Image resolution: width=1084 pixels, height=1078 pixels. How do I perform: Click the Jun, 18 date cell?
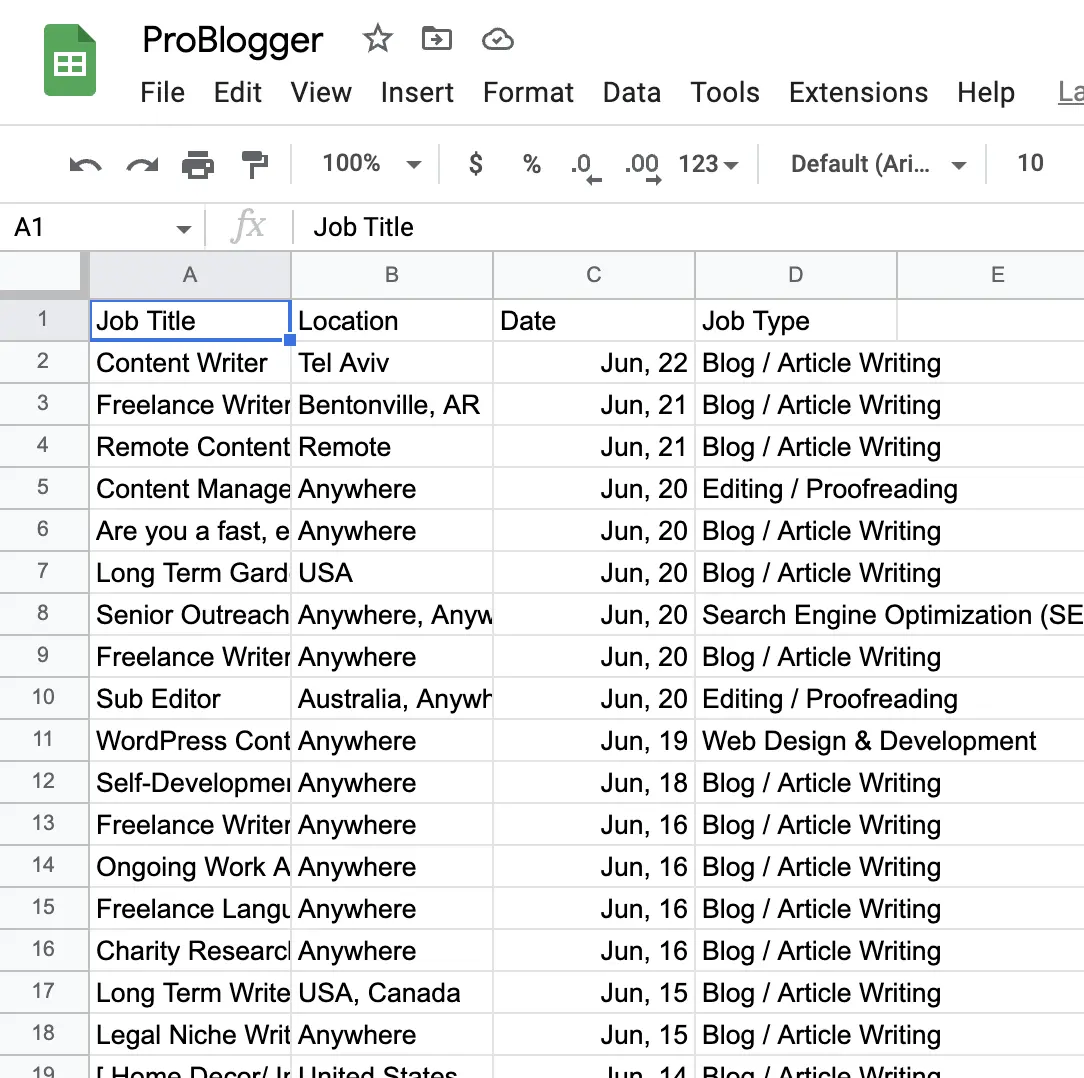(x=594, y=783)
